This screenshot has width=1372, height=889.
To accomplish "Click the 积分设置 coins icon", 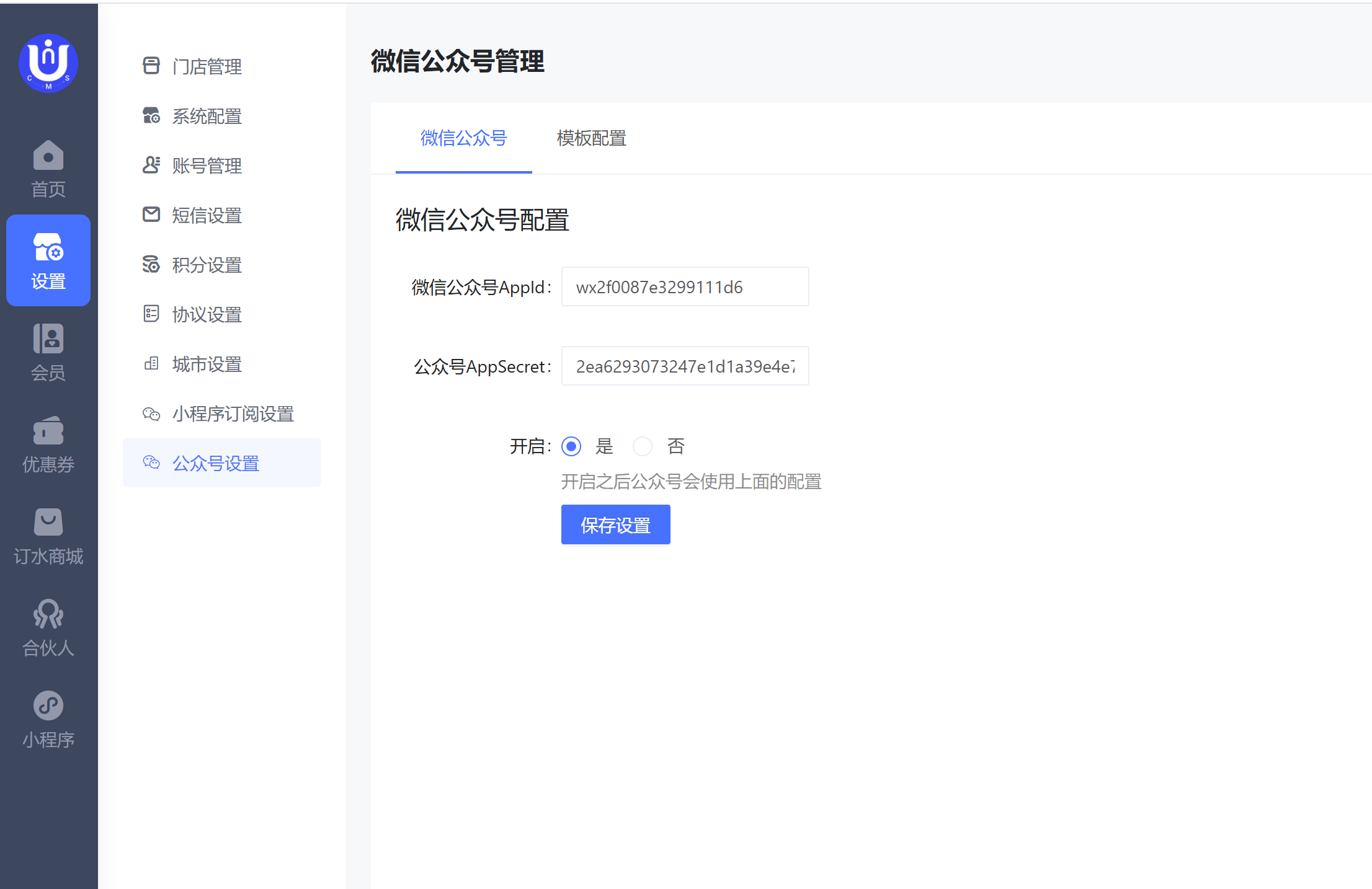I will [x=151, y=264].
